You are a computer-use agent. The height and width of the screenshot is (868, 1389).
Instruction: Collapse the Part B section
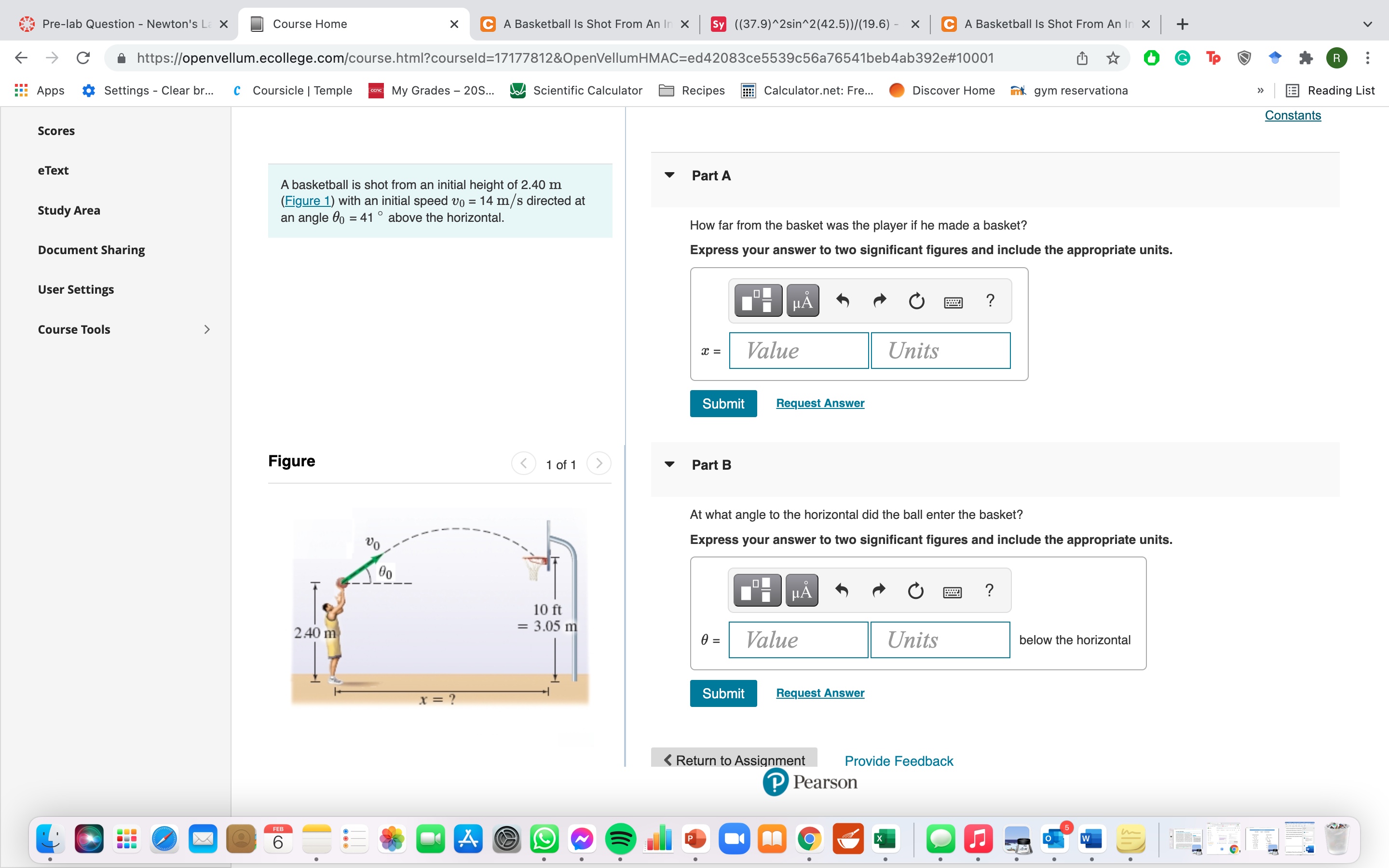click(669, 464)
